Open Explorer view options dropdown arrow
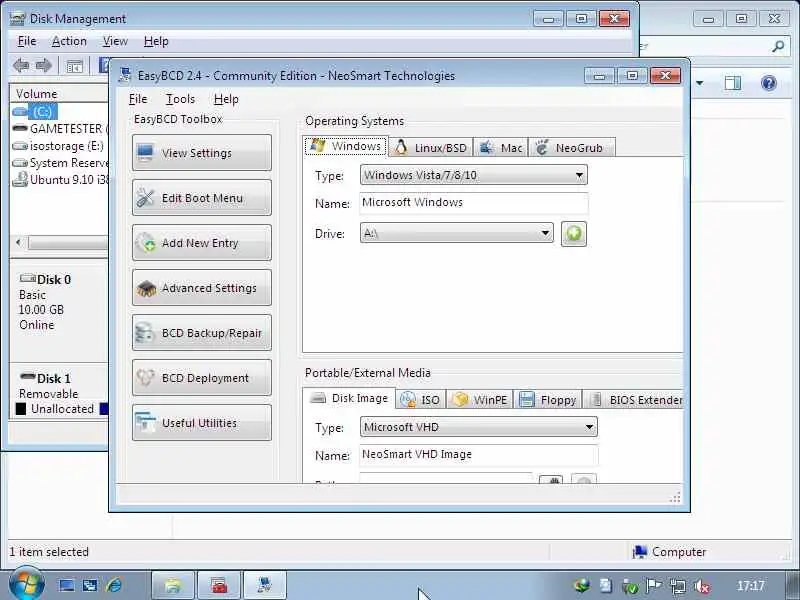 699,83
